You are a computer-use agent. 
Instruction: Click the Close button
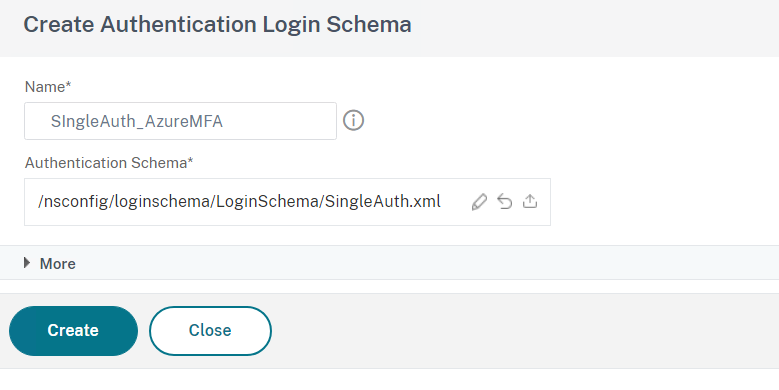click(x=210, y=331)
